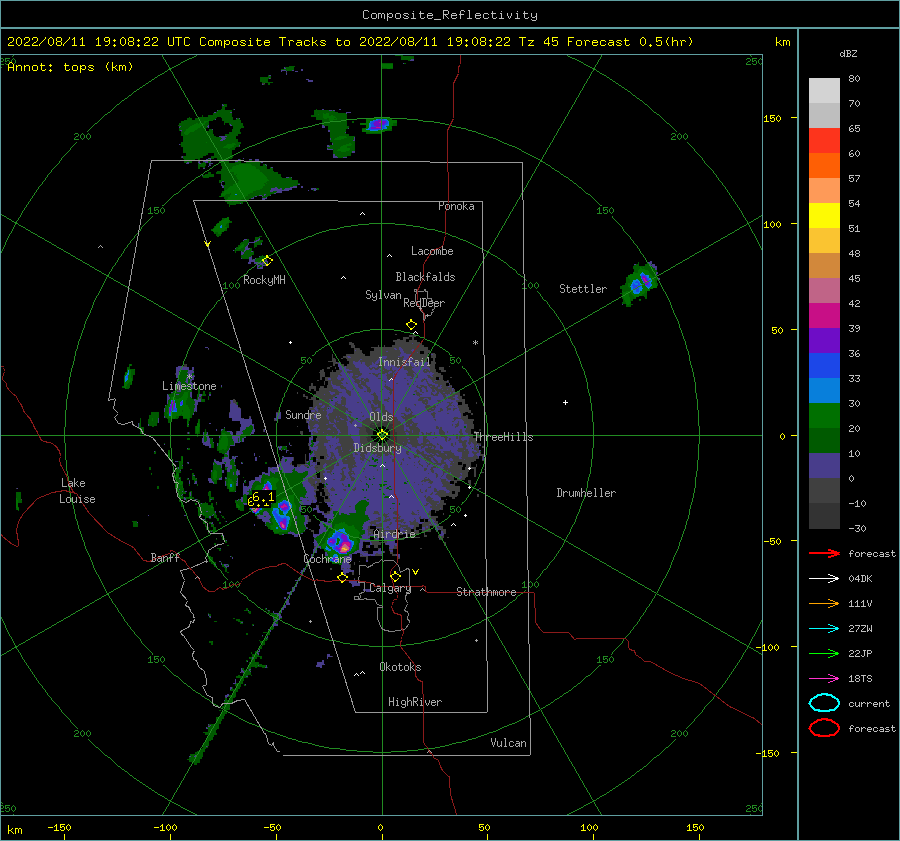
Task: Select the storm echo beside Limestone label
Action: tap(179, 402)
